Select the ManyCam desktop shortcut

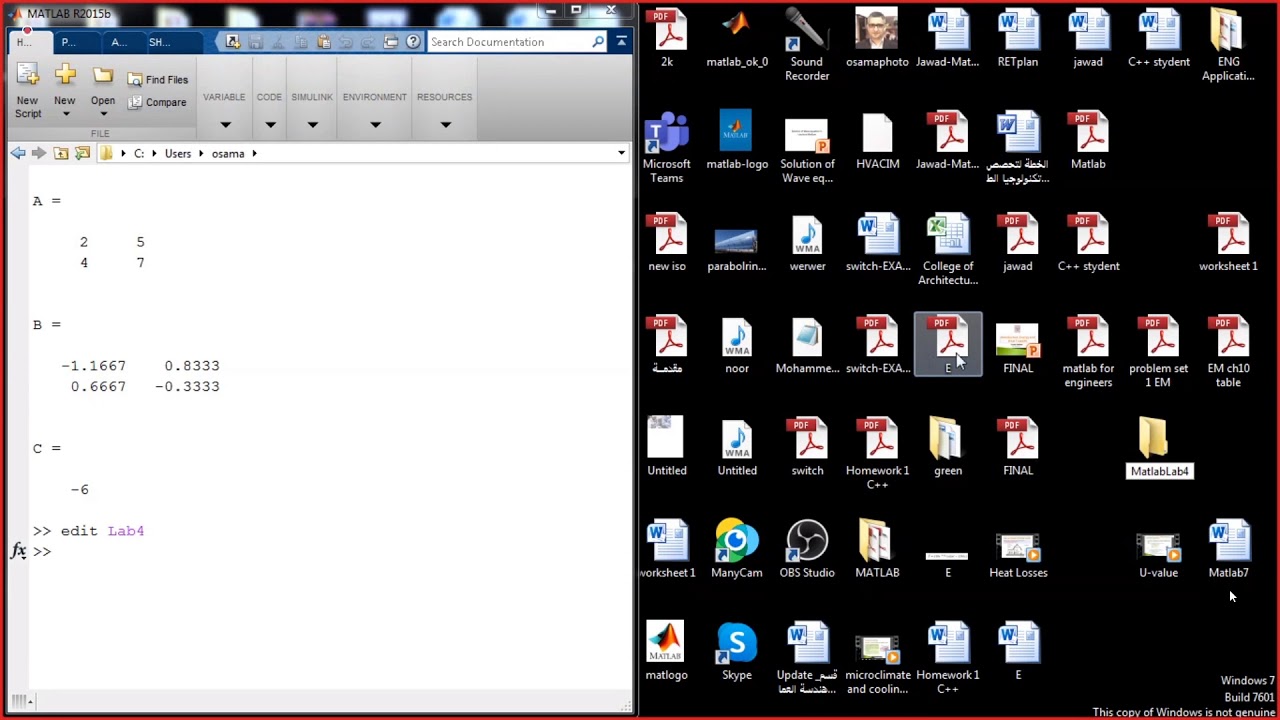pyautogui.click(x=737, y=549)
